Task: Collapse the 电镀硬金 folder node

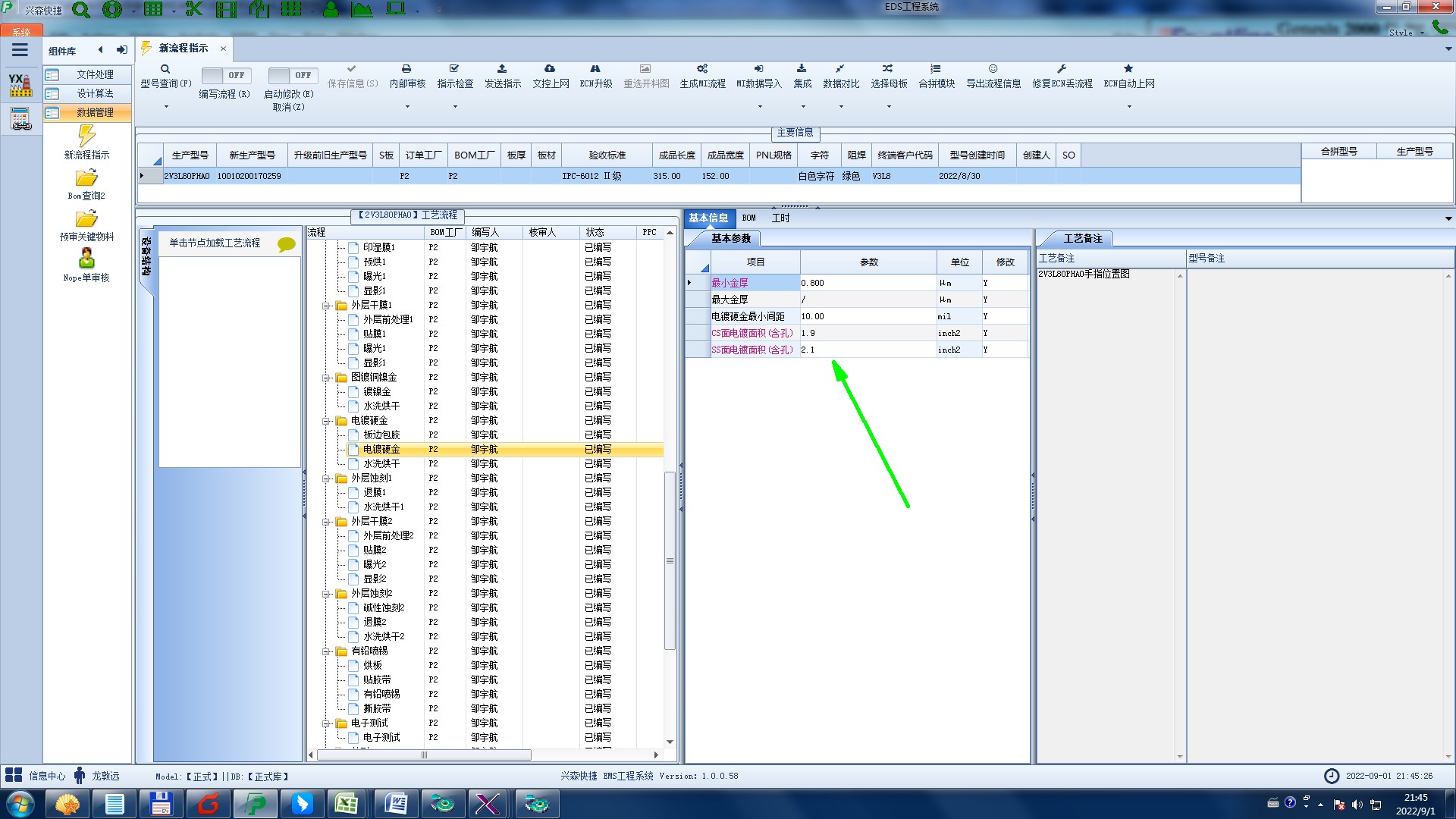Action: (x=327, y=421)
